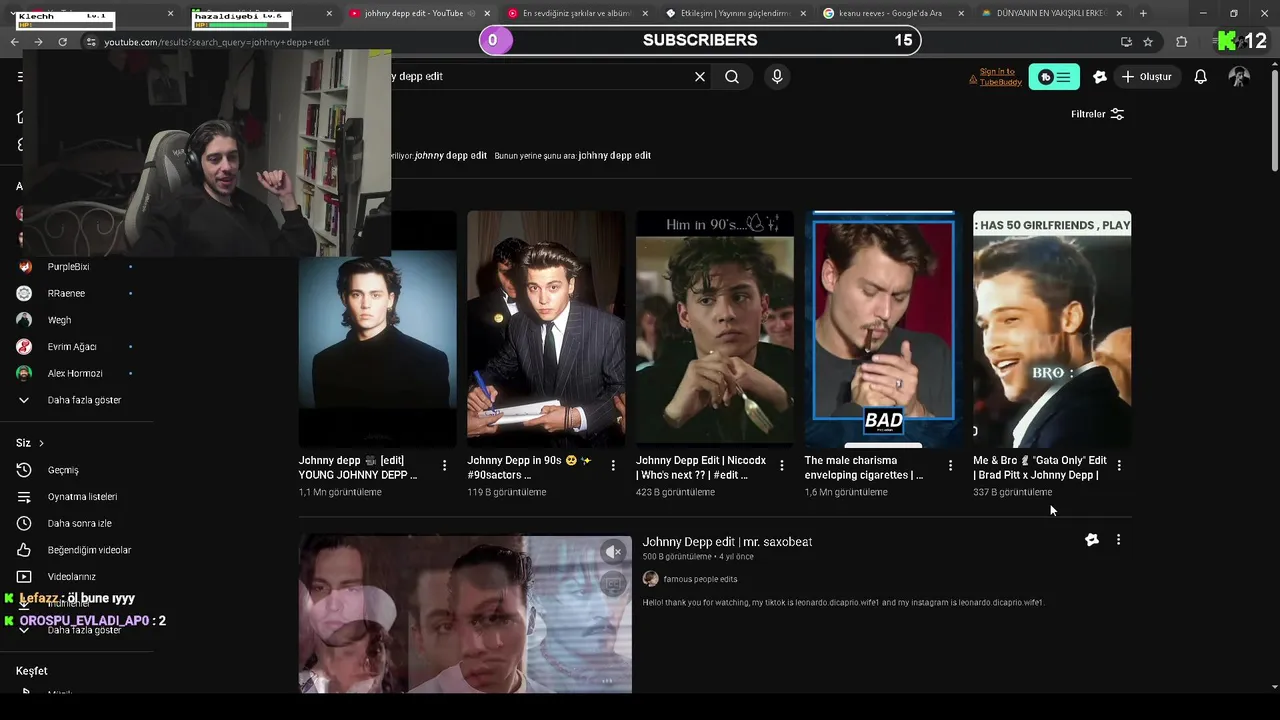The width and height of the screenshot is (1280, 720).
Task: Open the browser extensions puzzle icon
Action: [1182, 42]
